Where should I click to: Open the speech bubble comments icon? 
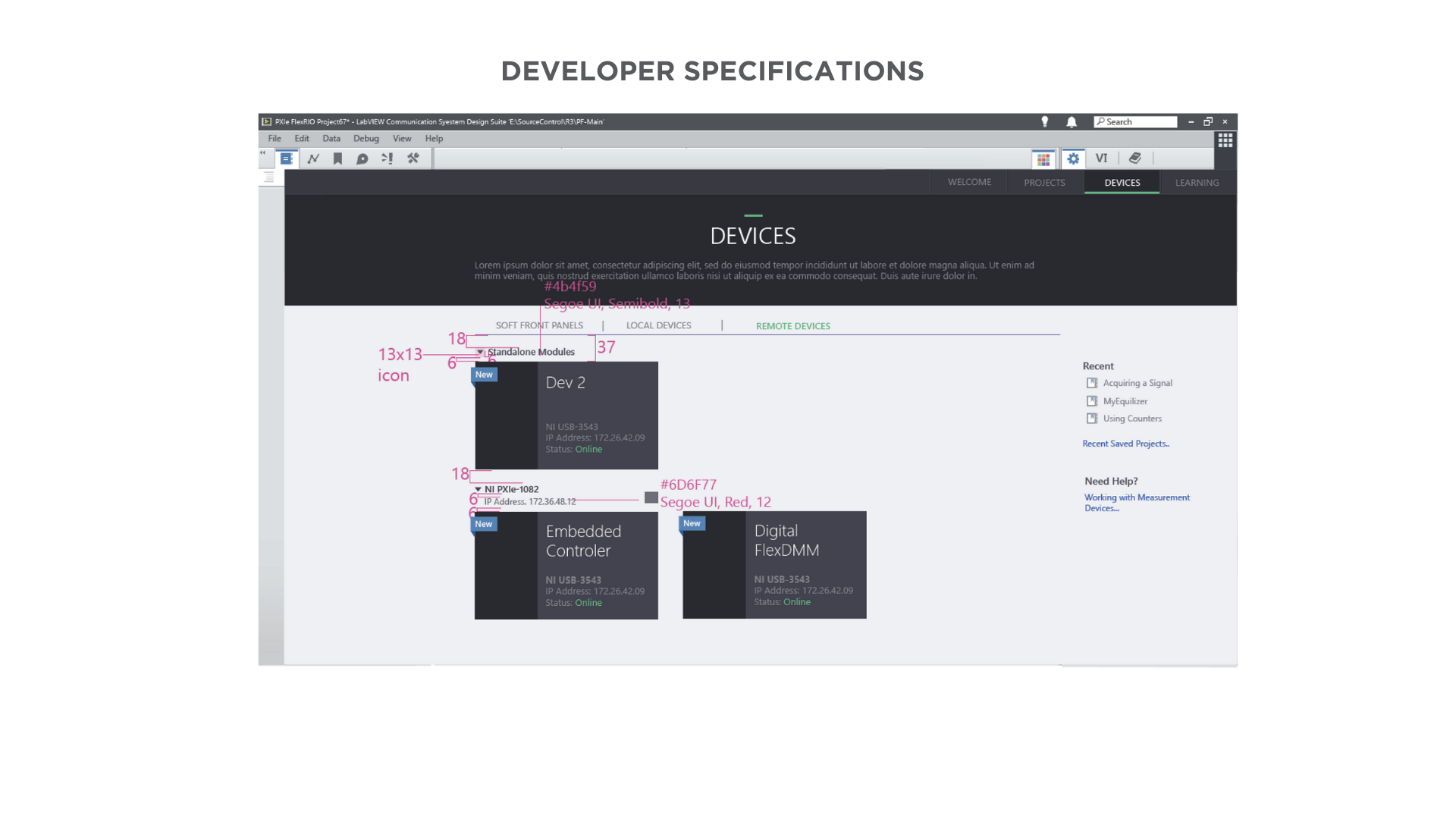(x=362, y=158)
